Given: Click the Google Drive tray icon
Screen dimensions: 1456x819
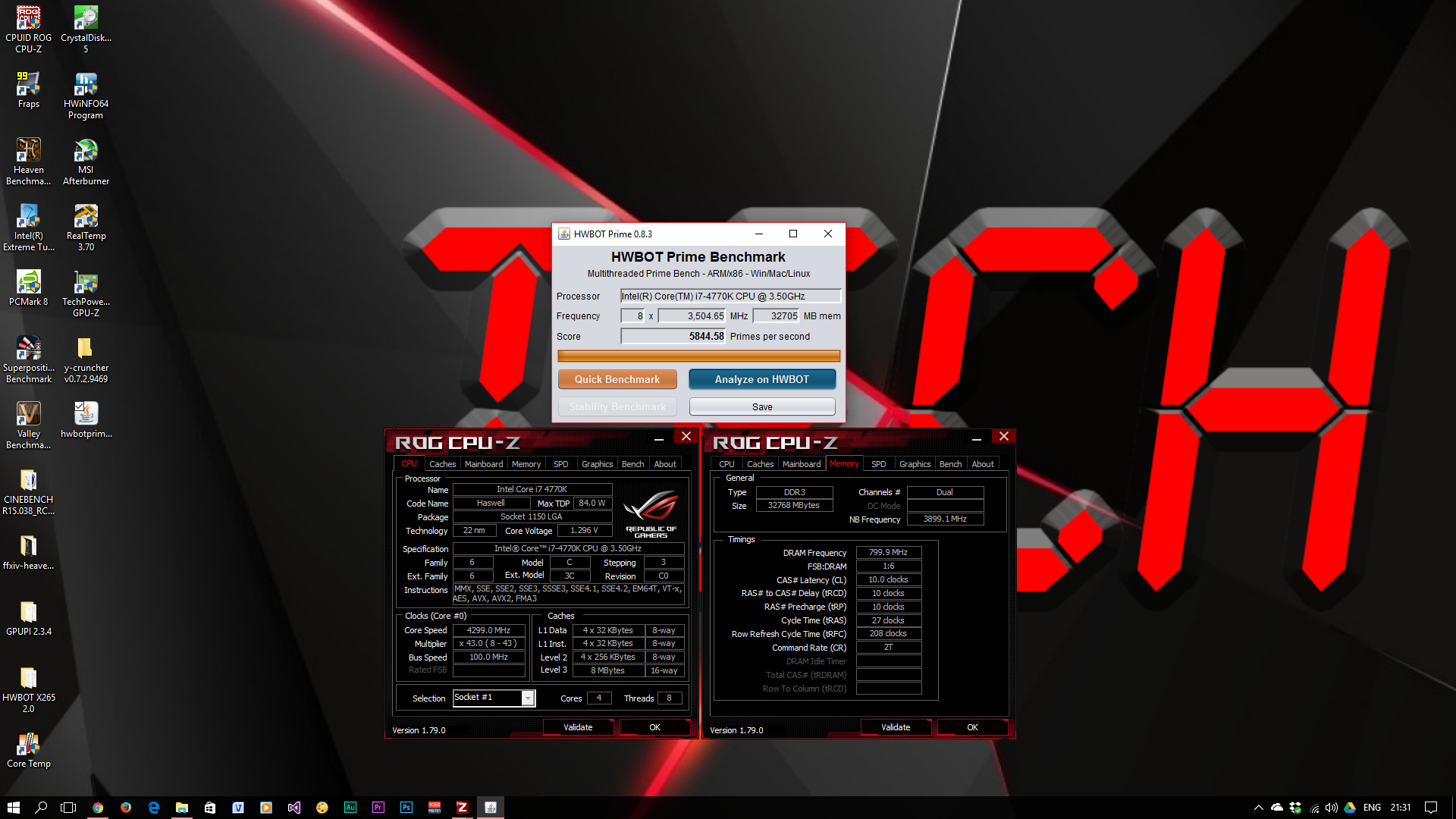Looking at the screenshot, I should coord(1351,808).
